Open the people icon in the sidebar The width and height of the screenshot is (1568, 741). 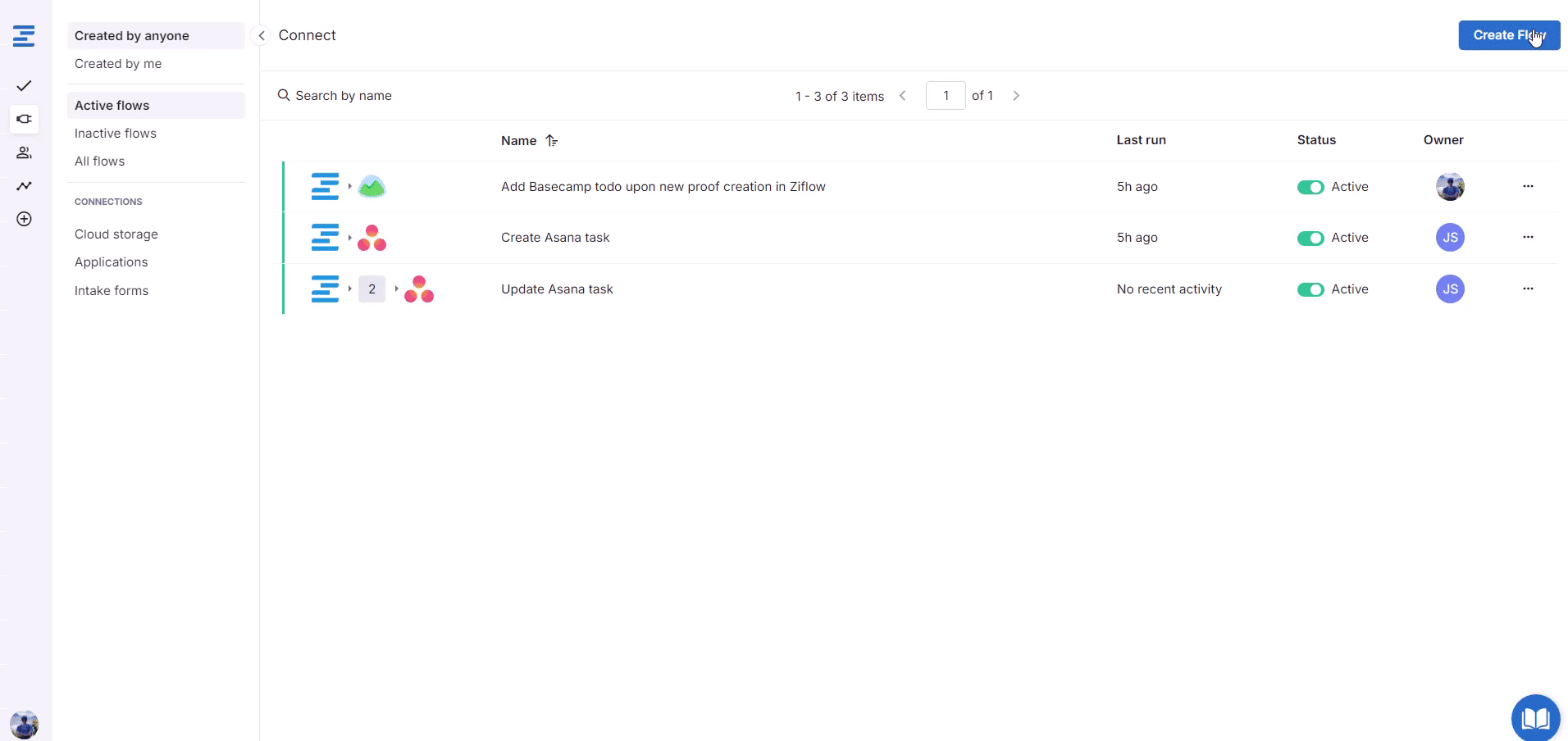(24, 152)
